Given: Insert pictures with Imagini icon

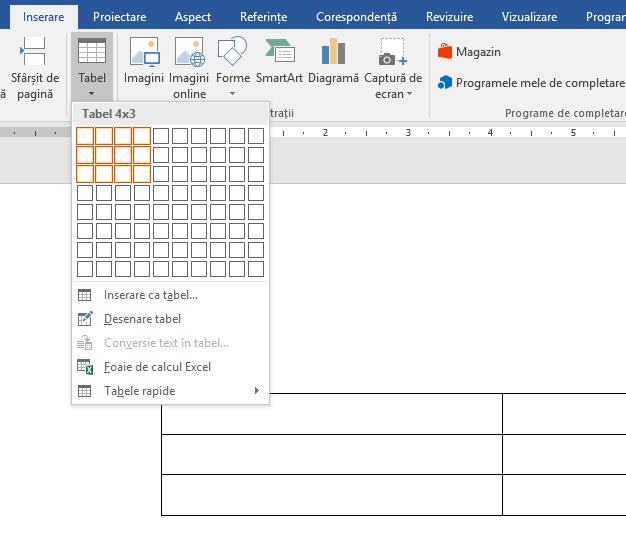Looking at the screenshot, I should point(144,66).
